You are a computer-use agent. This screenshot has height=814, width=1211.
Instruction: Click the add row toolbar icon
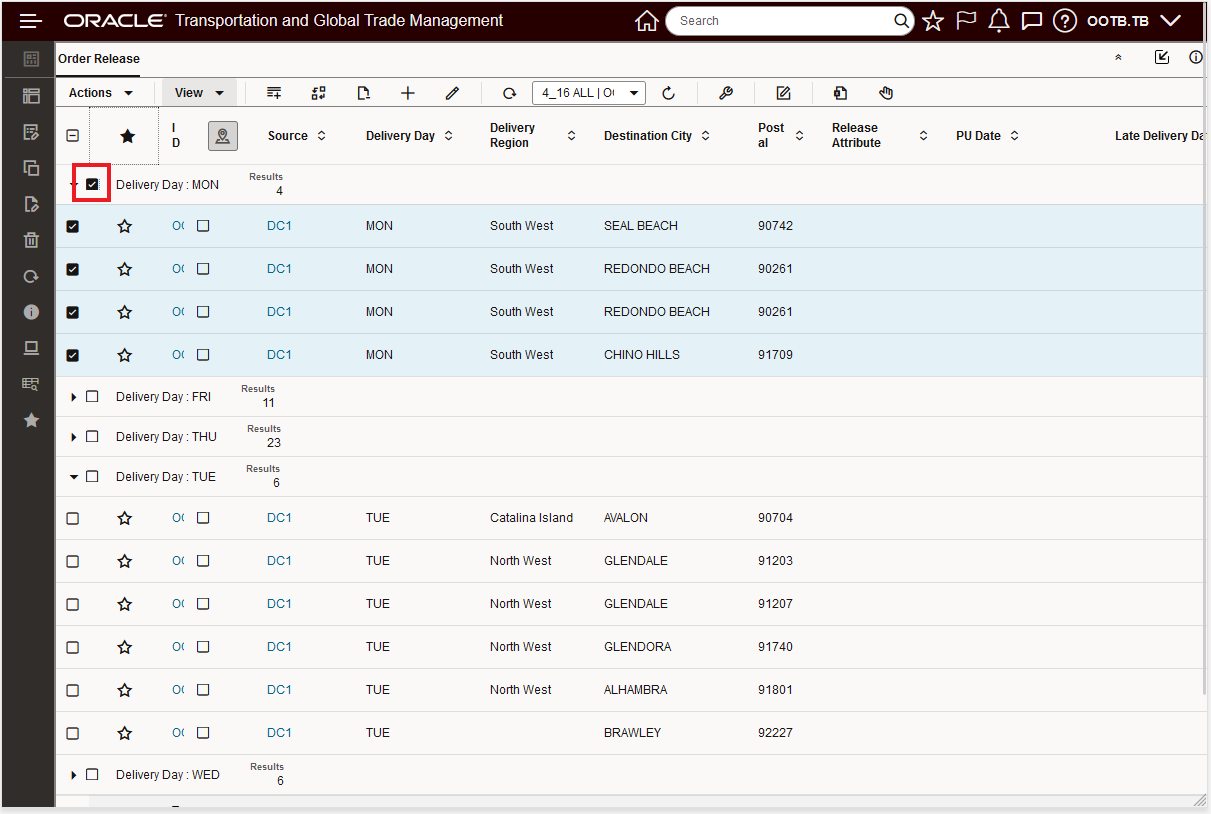274,93
